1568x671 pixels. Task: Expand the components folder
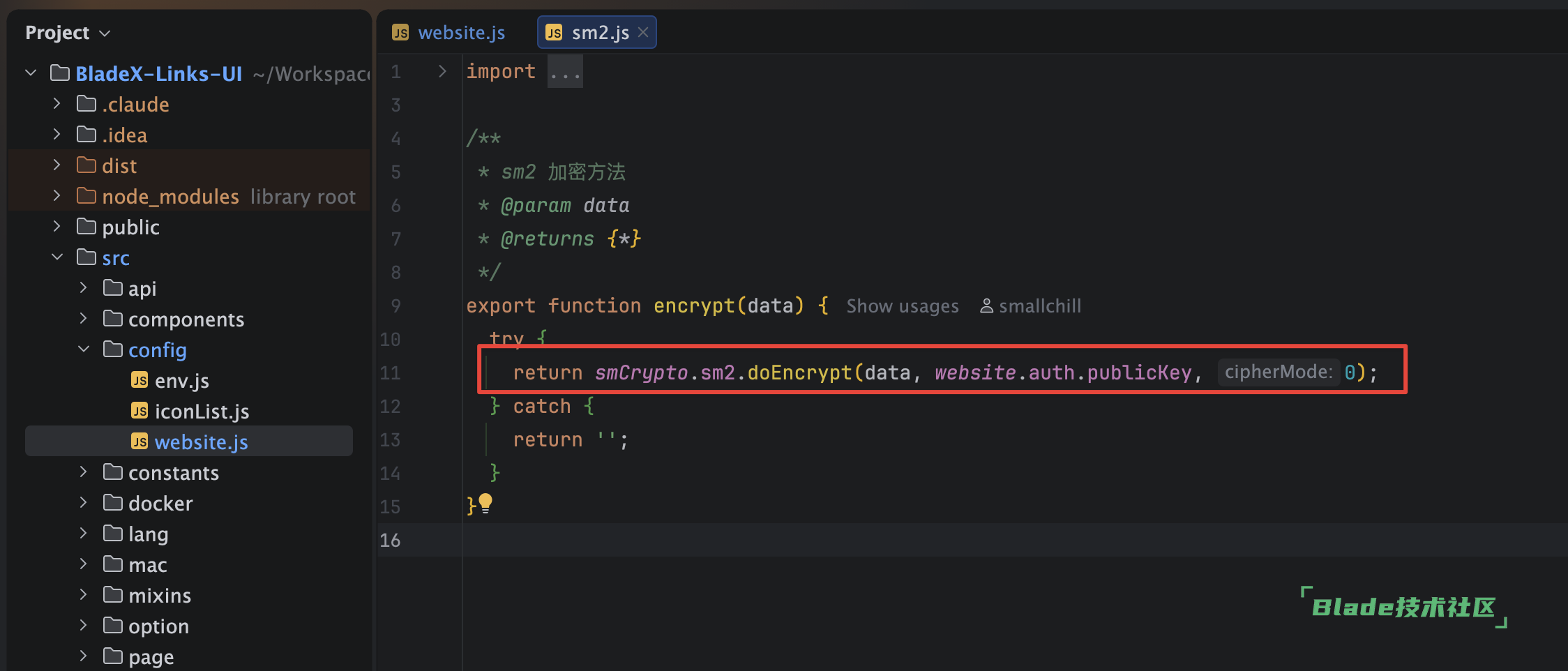pos(84,319)
